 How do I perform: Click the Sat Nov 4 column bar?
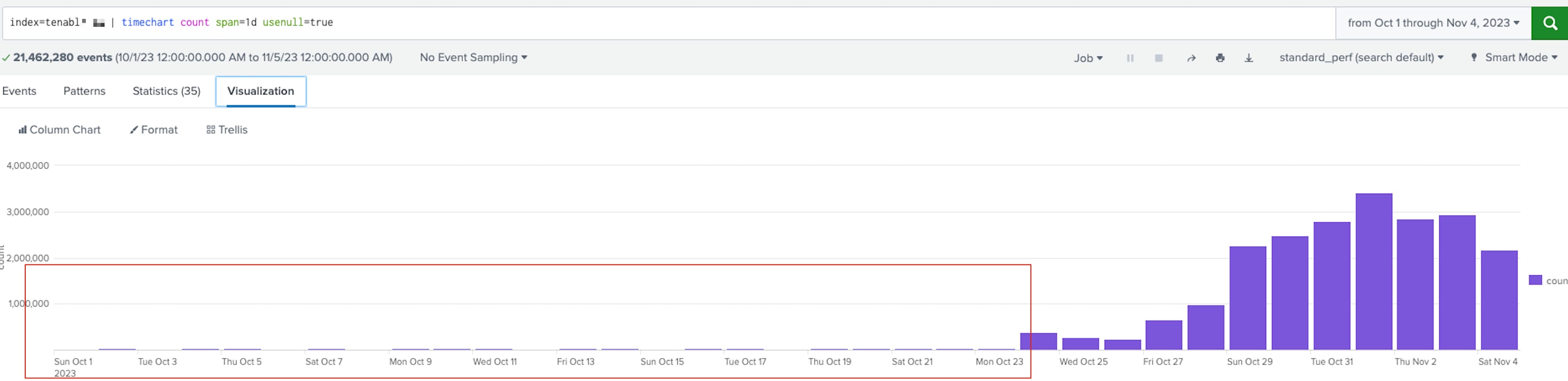tap(1499, 301)
